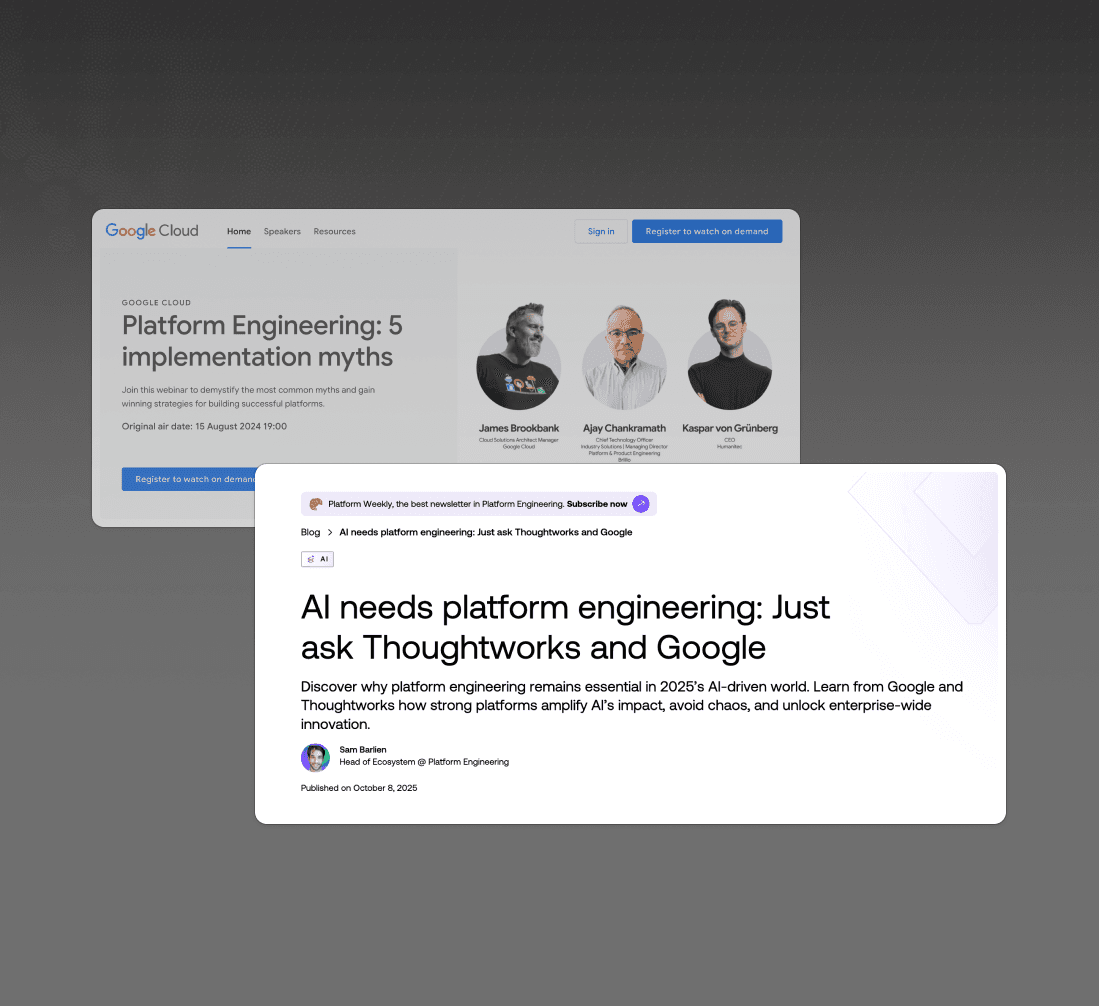1099x1006 pixels.
Task: Select the James Brookbank name text
Action: click(519, 428)
